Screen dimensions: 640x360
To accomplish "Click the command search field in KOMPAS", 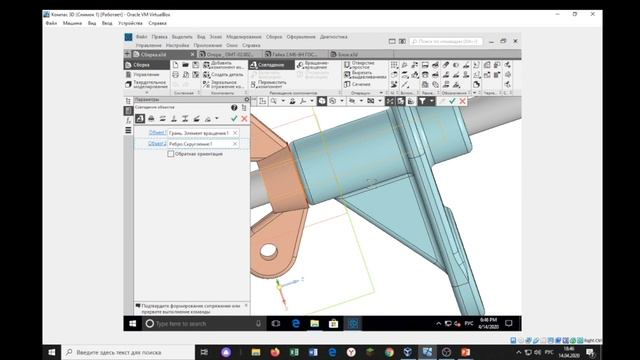I will [x=446, y=41].
